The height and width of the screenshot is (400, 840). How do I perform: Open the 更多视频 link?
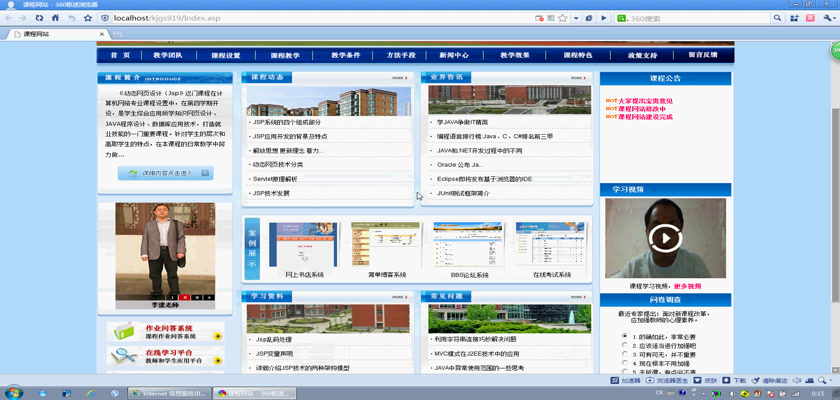(x=687, y=286)
